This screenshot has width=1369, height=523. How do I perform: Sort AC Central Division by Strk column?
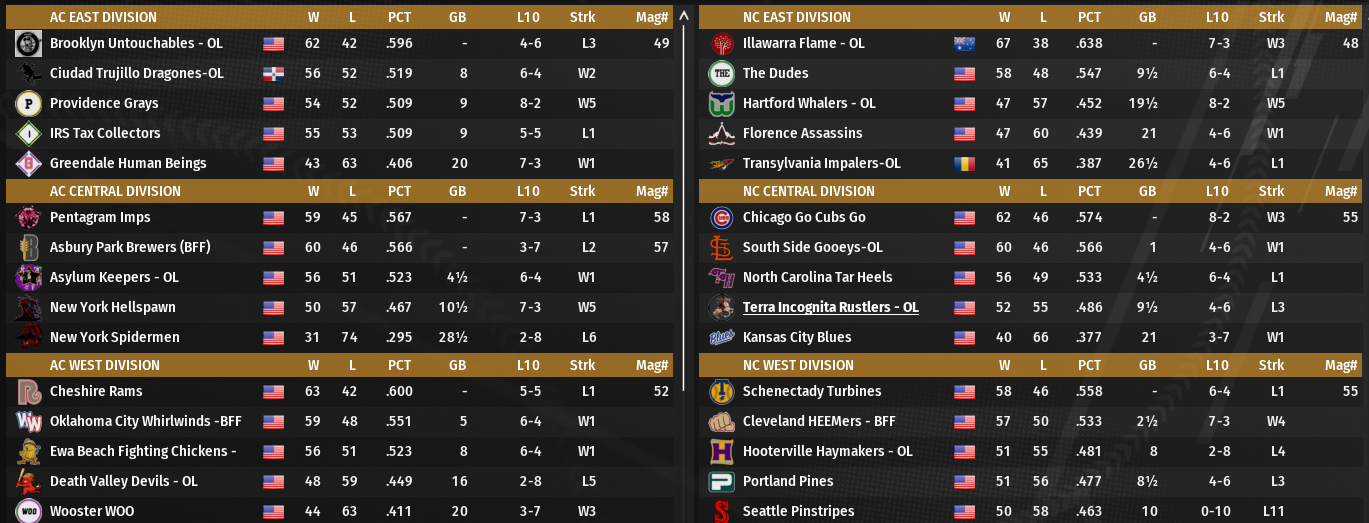coord(582,191)
